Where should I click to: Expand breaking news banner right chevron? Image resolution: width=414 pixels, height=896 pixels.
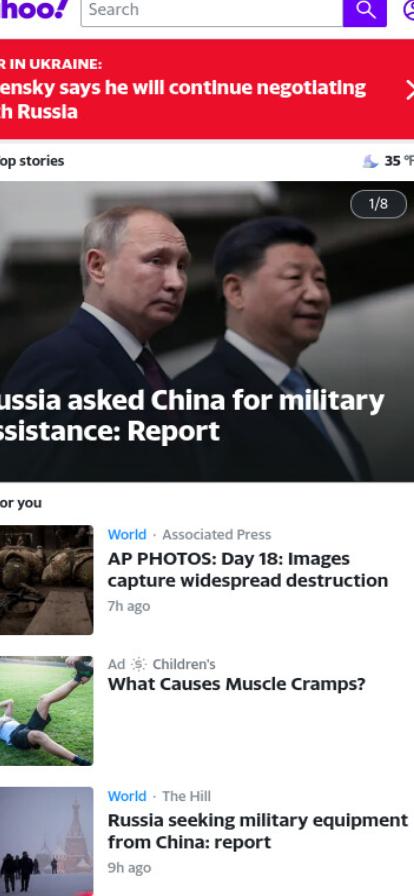[409, 90]
